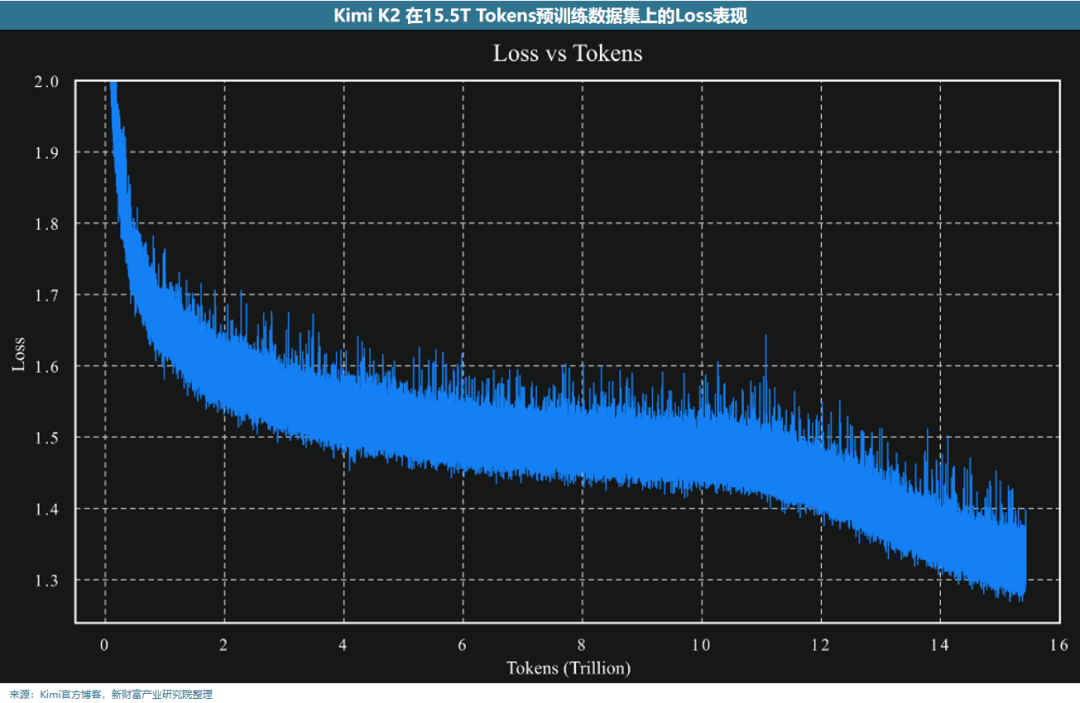1080x703 pixels.
Task: Click the x-axis tick value 8
Action: (581, 645)
